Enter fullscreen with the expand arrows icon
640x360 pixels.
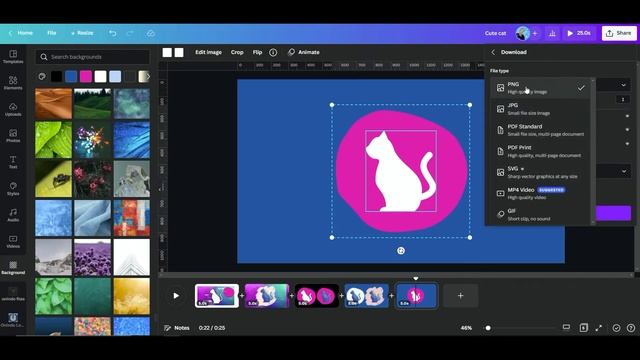[x=599, y=328]
